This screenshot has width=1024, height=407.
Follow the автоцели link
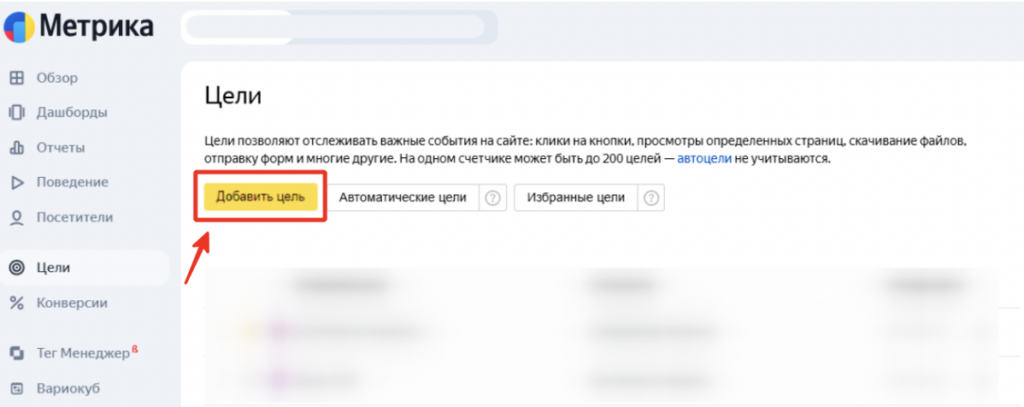(704, 159)
